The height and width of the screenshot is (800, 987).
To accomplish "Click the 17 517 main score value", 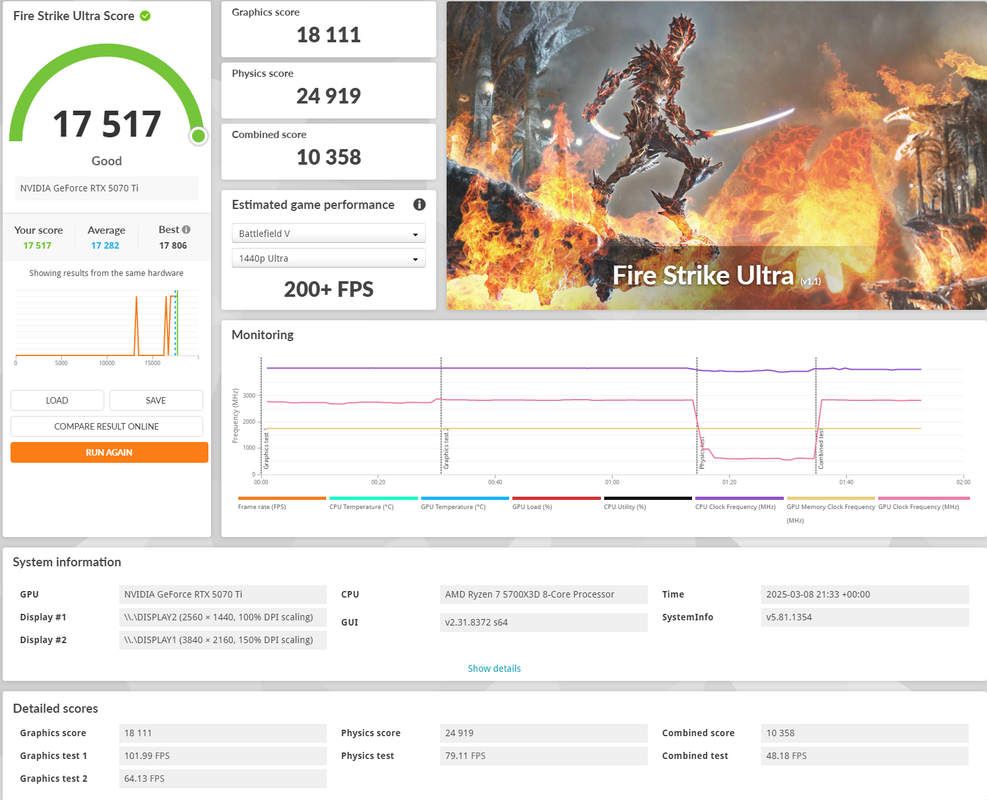I will pos(107,124).
